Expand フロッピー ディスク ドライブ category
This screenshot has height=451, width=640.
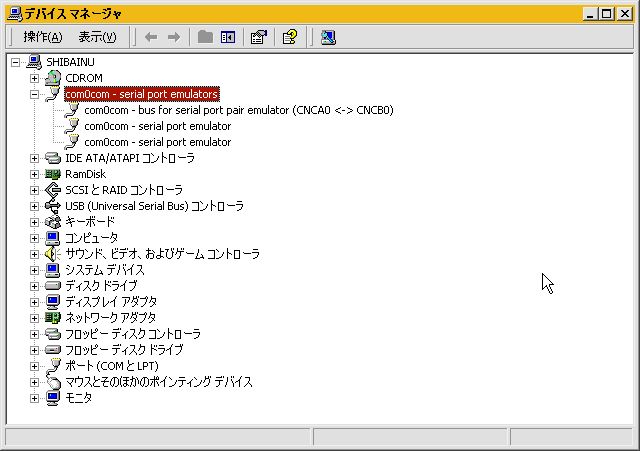pyautogui.click(x=34, y=350)
